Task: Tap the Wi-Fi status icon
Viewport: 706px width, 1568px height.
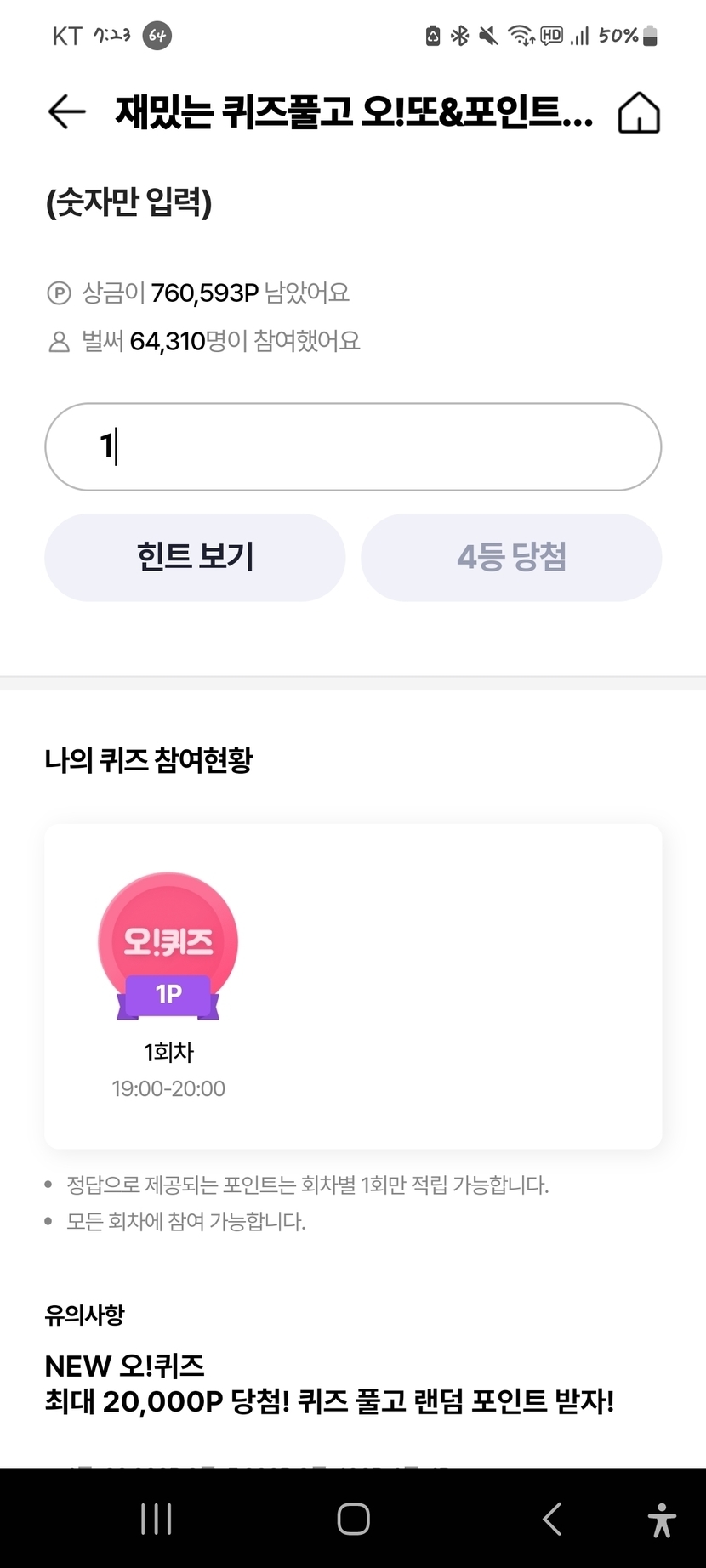Action: coord(520,36)
